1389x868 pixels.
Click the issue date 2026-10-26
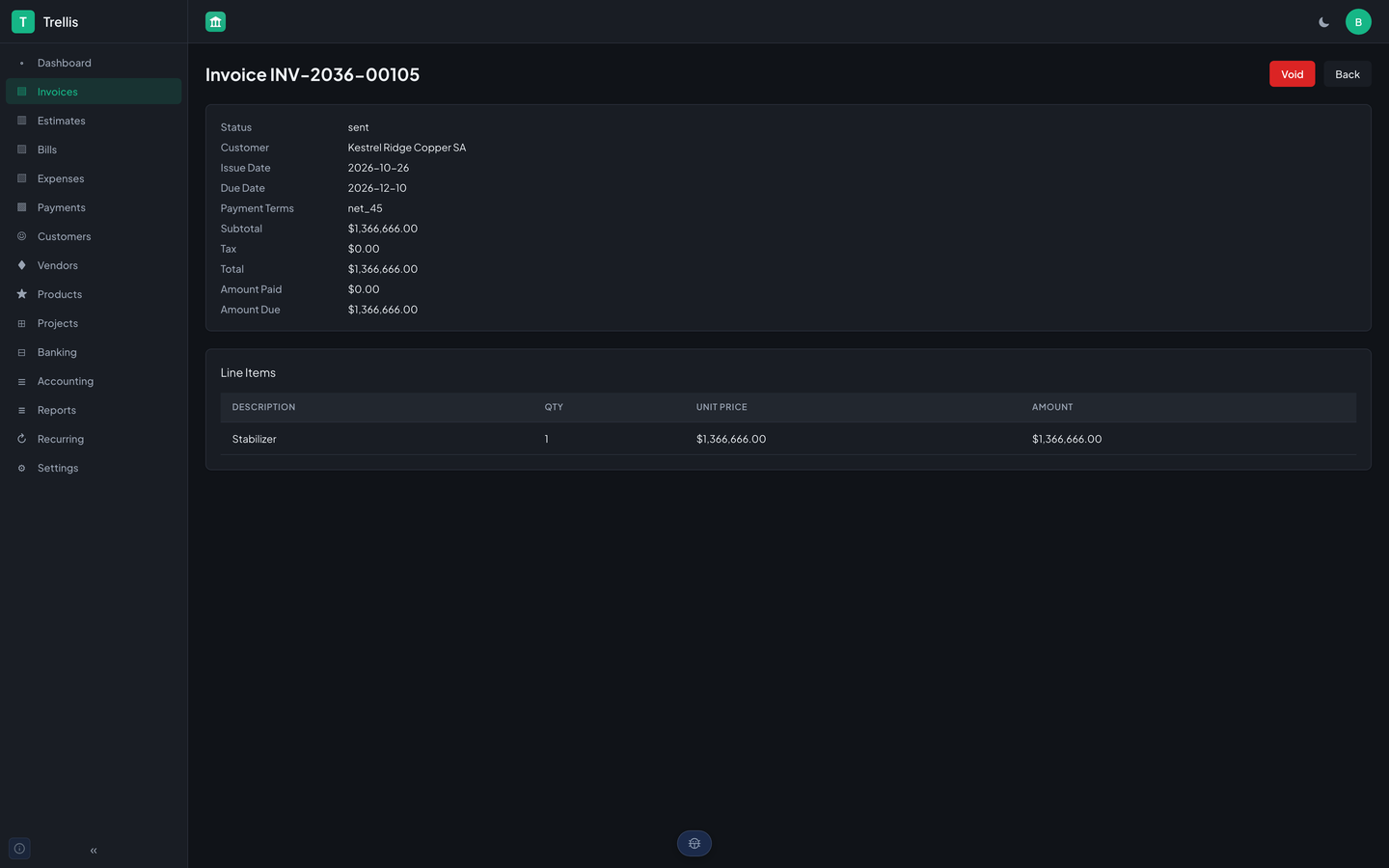click(x=378, y=168)
